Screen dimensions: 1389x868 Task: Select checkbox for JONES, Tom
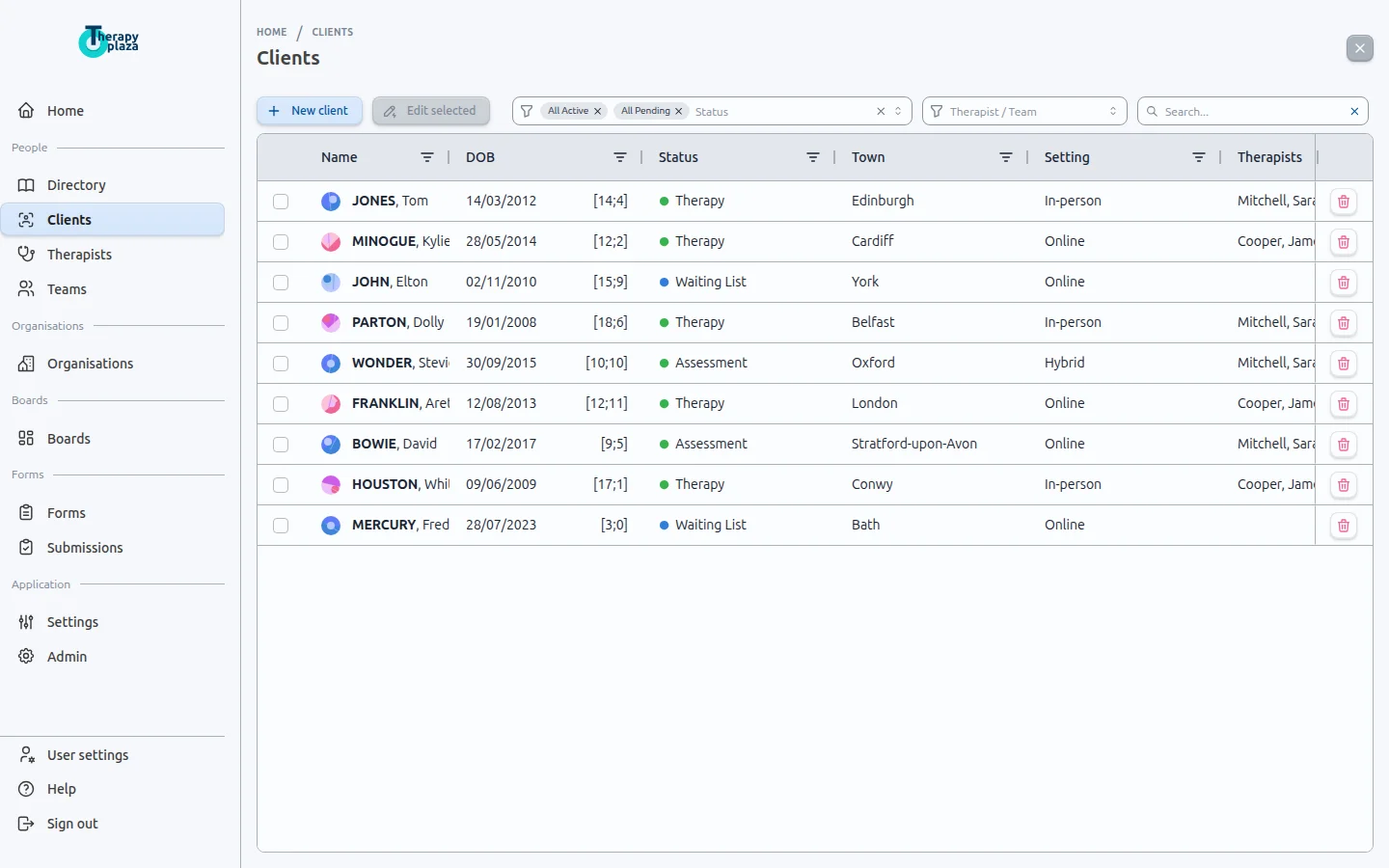[x=281, y=202]
